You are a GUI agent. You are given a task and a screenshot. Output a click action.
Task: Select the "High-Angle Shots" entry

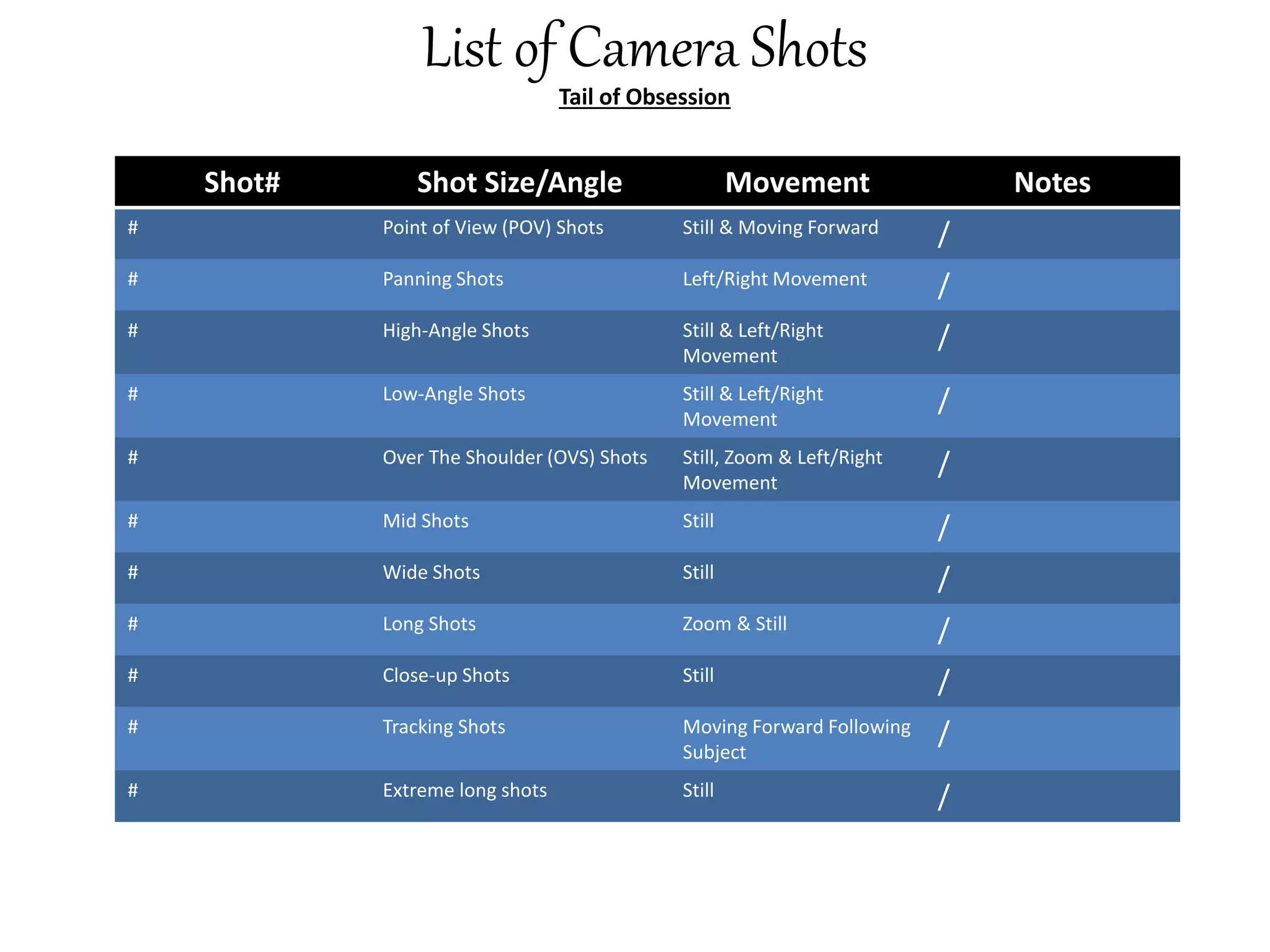456,330
